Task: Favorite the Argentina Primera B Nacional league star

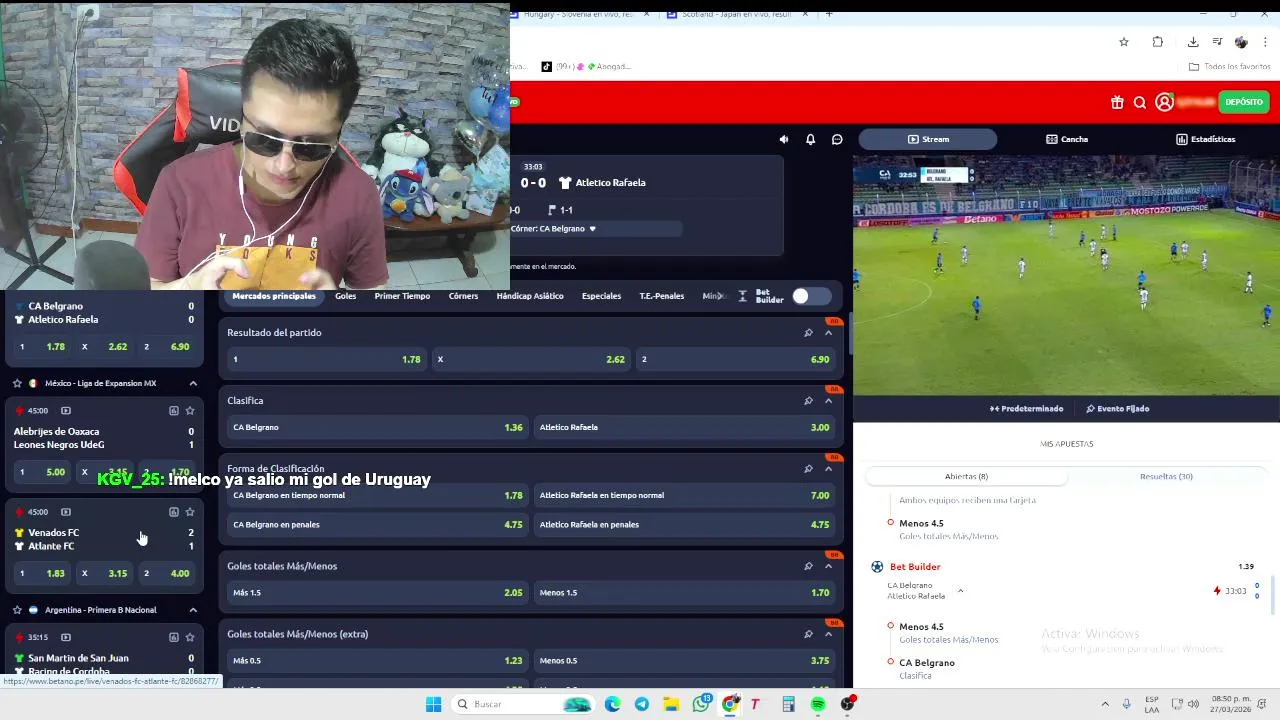Action: (x=17, y=609)
